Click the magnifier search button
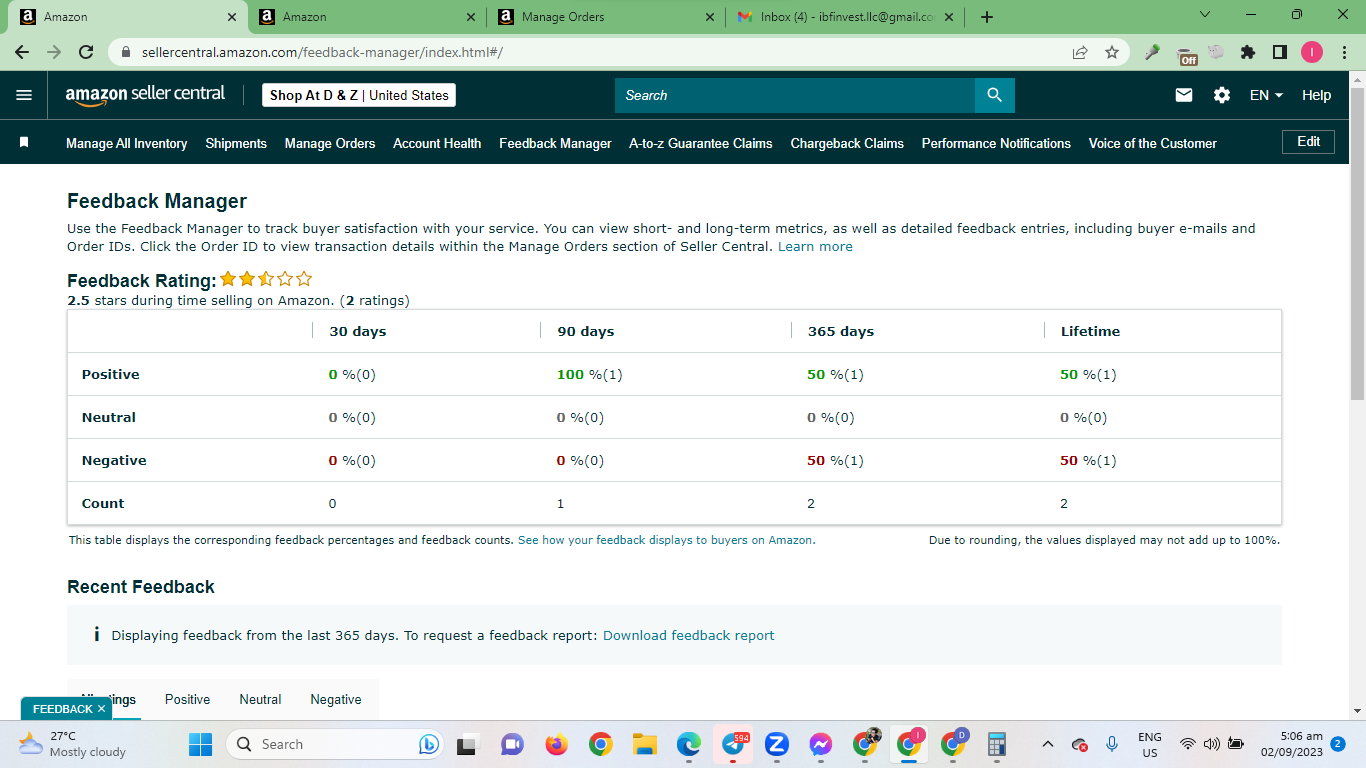 [x=994, y=95]
